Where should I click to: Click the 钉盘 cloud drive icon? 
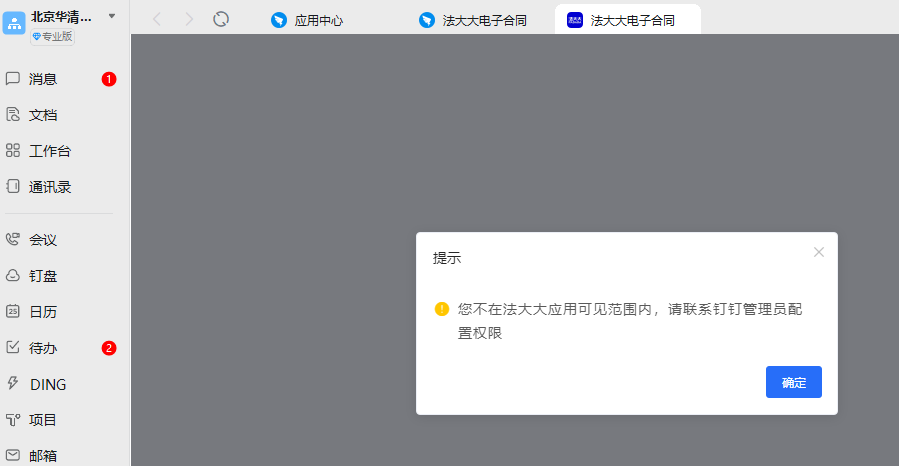(13, 276)
